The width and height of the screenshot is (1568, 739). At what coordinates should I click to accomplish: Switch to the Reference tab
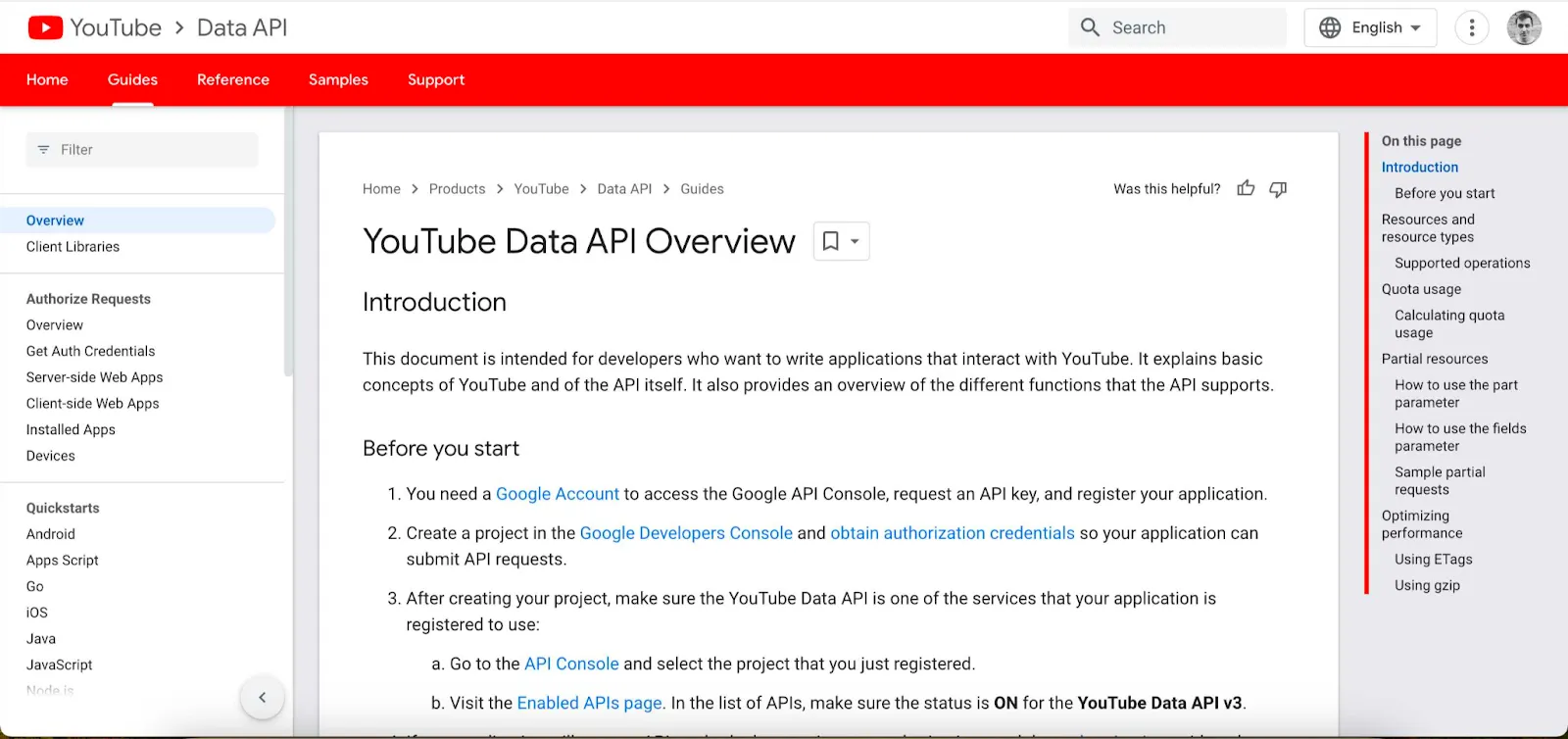coord(233,79)
